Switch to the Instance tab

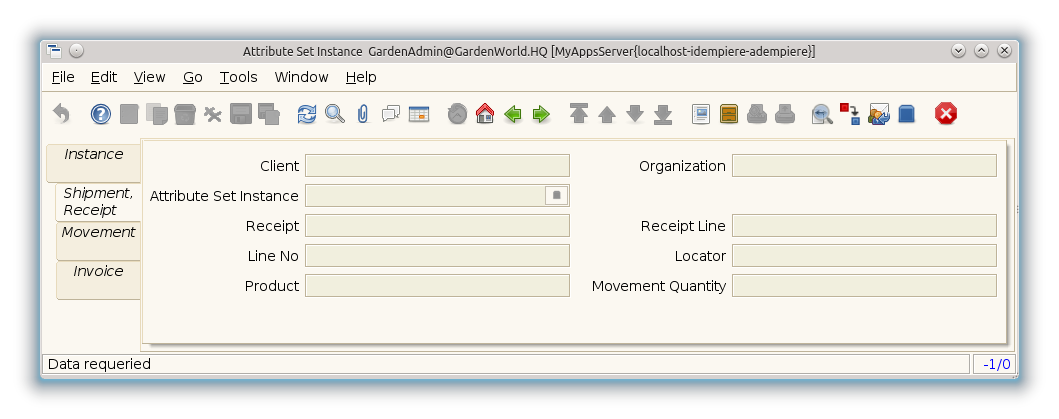(93, 155)
